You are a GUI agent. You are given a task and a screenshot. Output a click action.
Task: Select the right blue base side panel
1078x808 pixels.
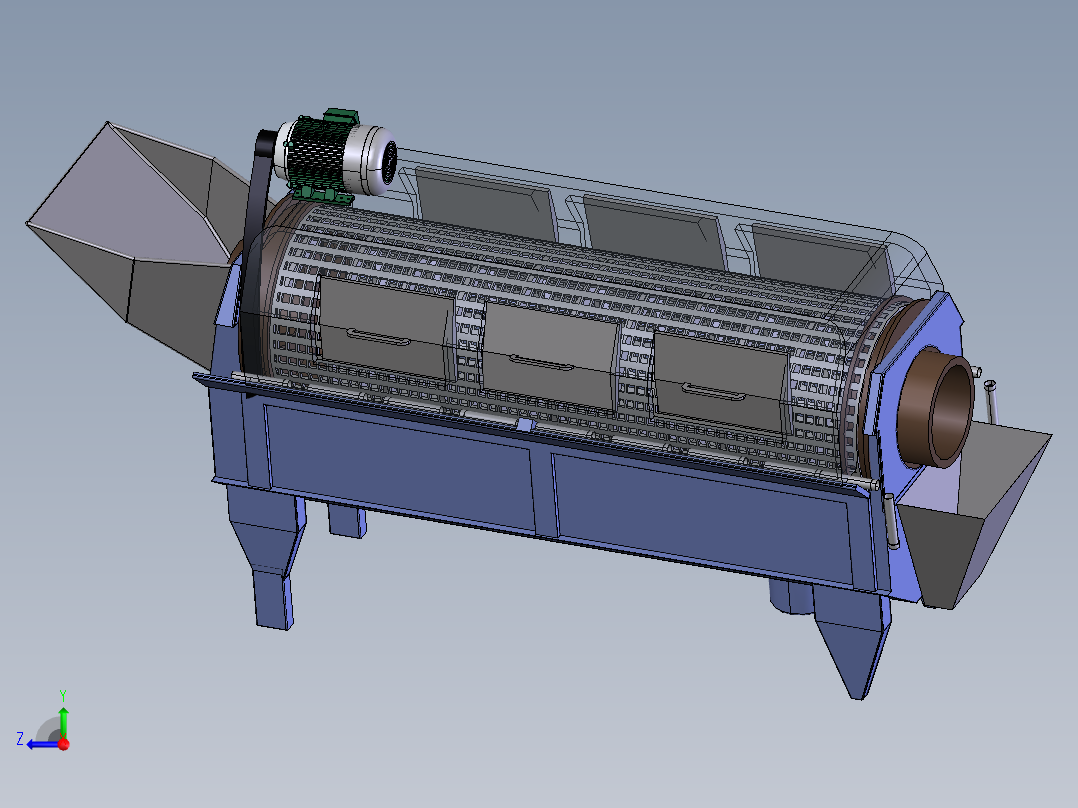(x=703, y=517)
